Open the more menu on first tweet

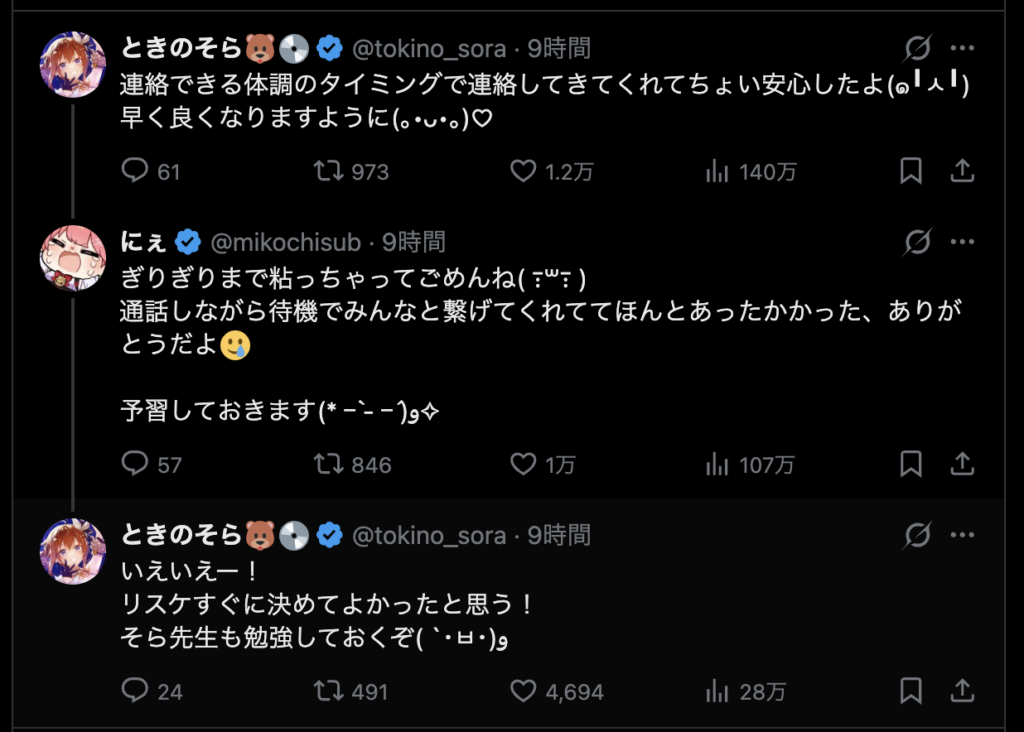tap(962, 47)
